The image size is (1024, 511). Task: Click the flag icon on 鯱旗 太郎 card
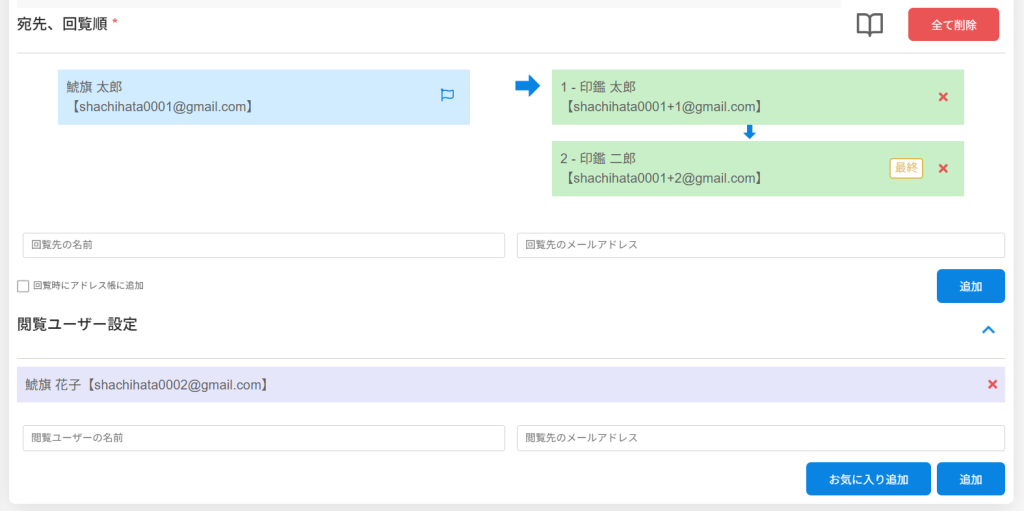click(447, 95)
